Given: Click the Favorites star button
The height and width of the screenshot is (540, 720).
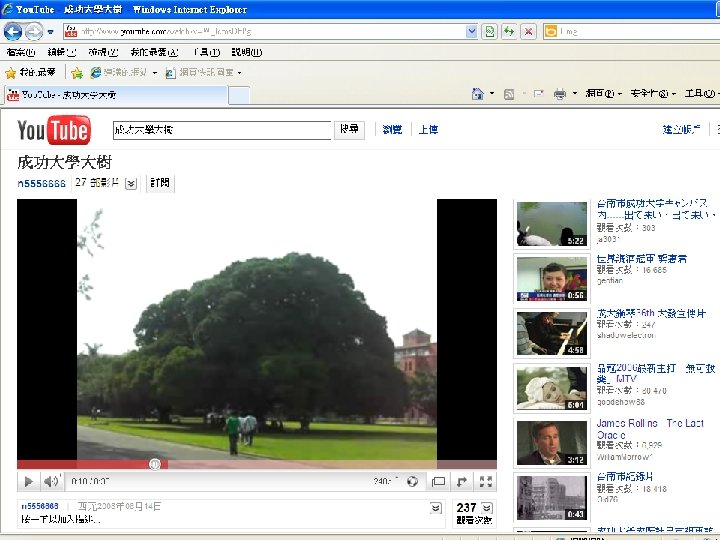Looking at the screenshot, I should (30, 73).
